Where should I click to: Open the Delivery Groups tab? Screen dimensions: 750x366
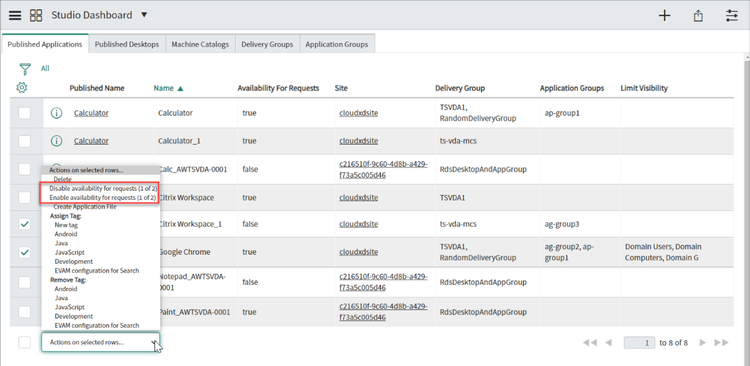point(267,44)
